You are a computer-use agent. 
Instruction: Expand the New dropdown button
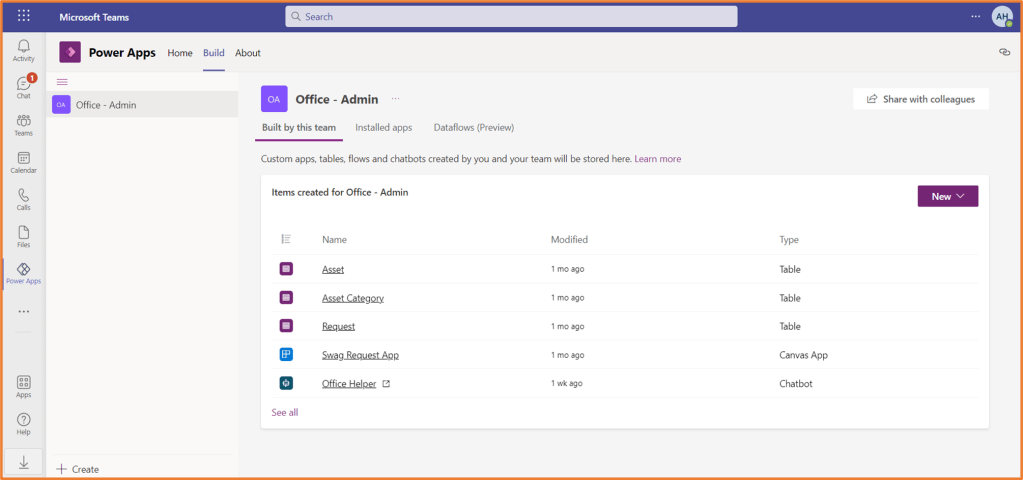point(947,196)
